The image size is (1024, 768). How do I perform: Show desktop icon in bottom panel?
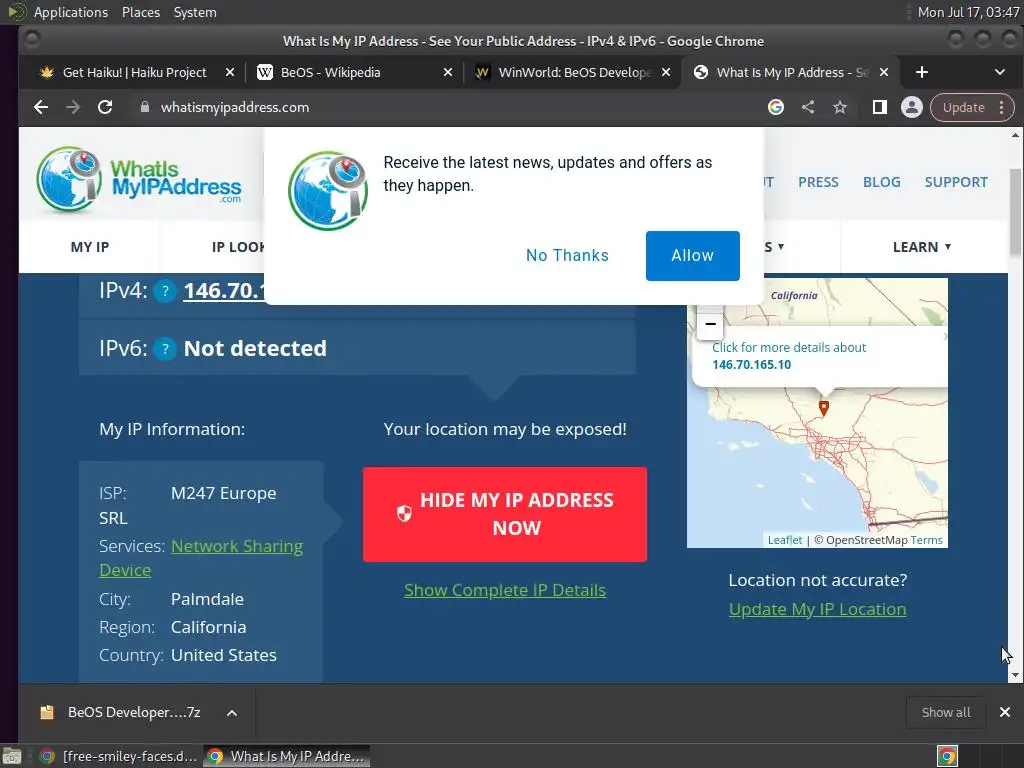11,756
